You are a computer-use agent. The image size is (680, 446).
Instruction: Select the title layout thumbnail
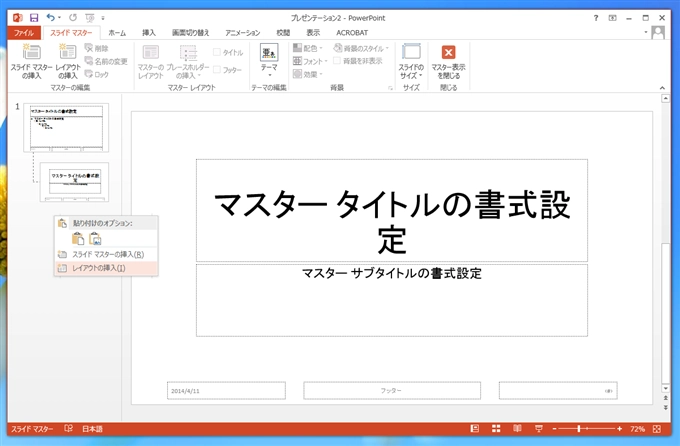tap(75, 182)
